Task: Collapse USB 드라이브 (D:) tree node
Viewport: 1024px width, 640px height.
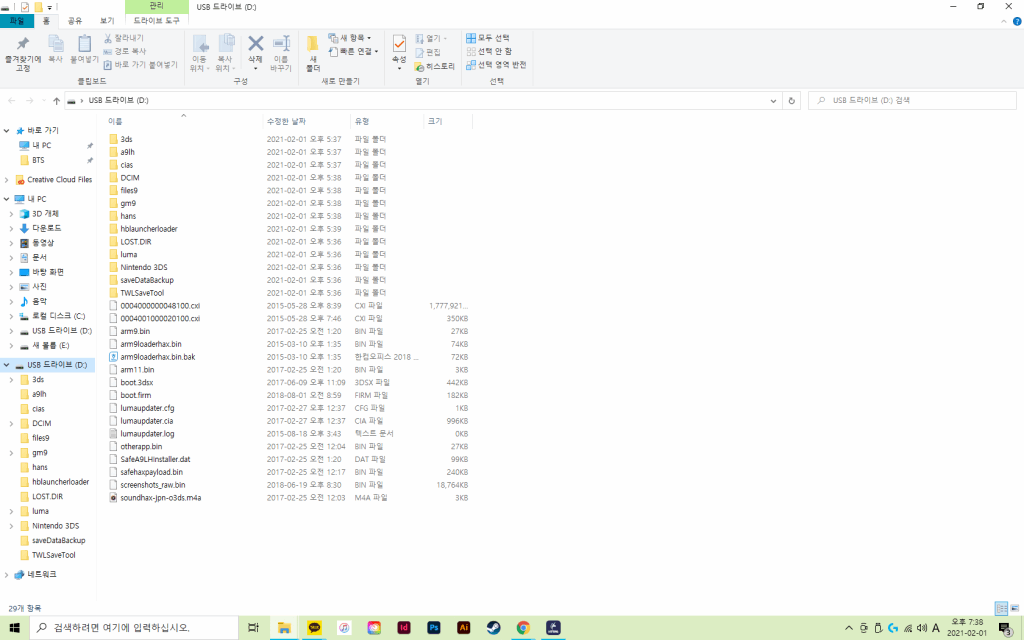Action: [7, 365]
